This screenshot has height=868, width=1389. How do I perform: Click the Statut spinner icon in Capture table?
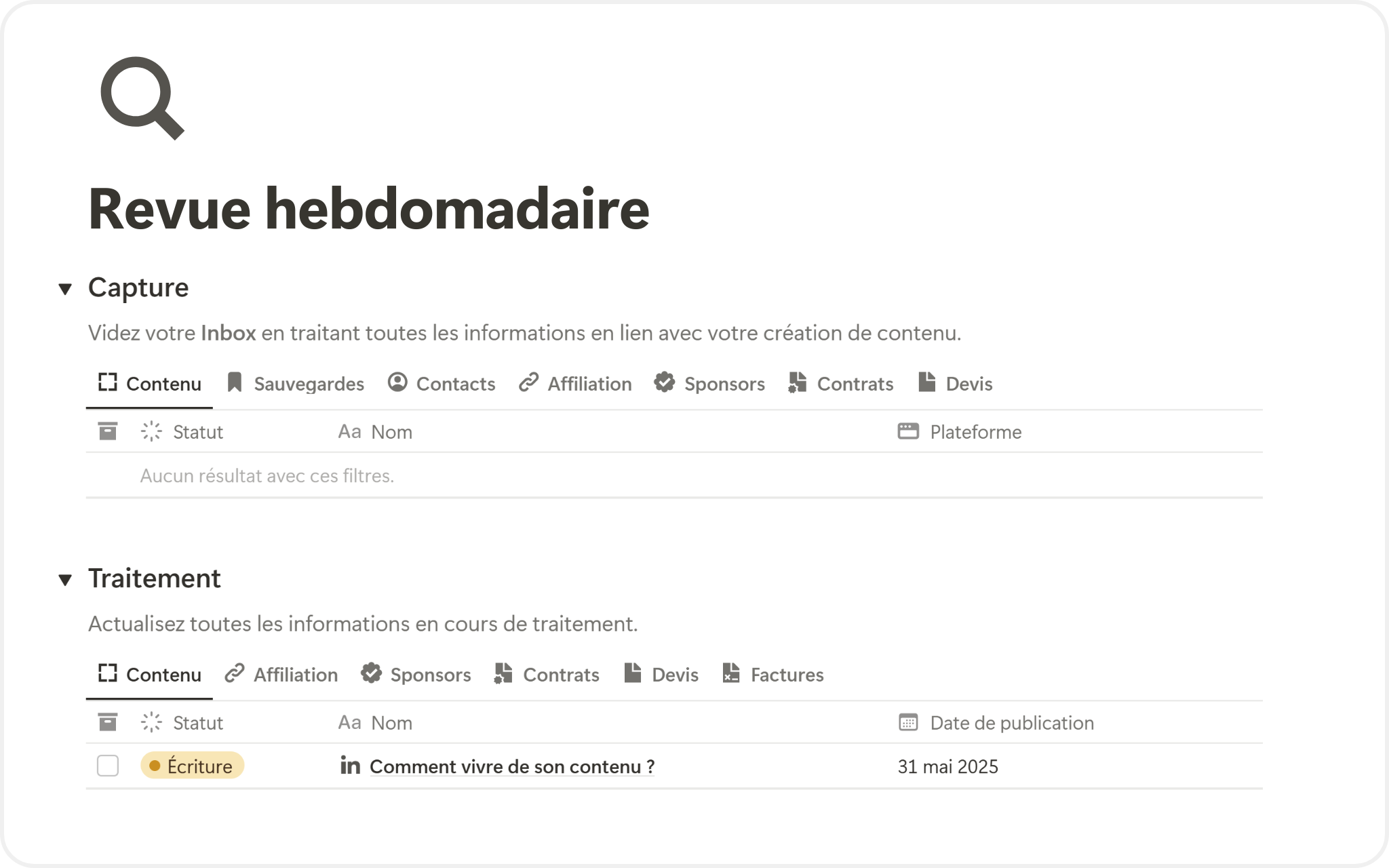(151, 431)
